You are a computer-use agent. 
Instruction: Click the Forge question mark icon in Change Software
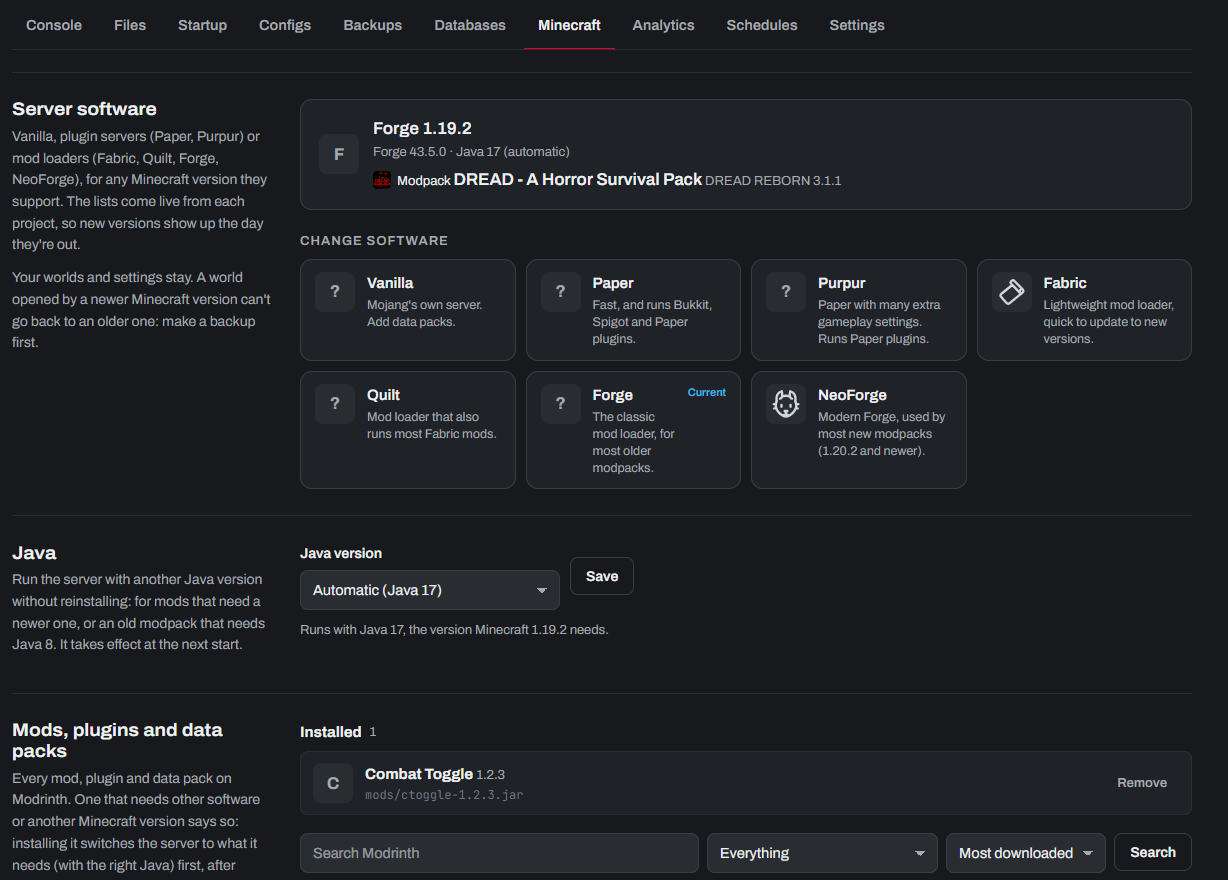tap(561, 404)
